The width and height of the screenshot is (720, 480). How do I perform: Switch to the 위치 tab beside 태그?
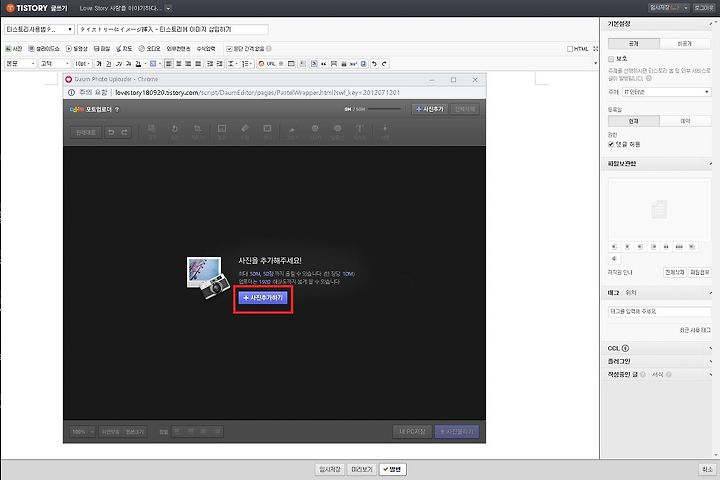click(x=631, y=293)
